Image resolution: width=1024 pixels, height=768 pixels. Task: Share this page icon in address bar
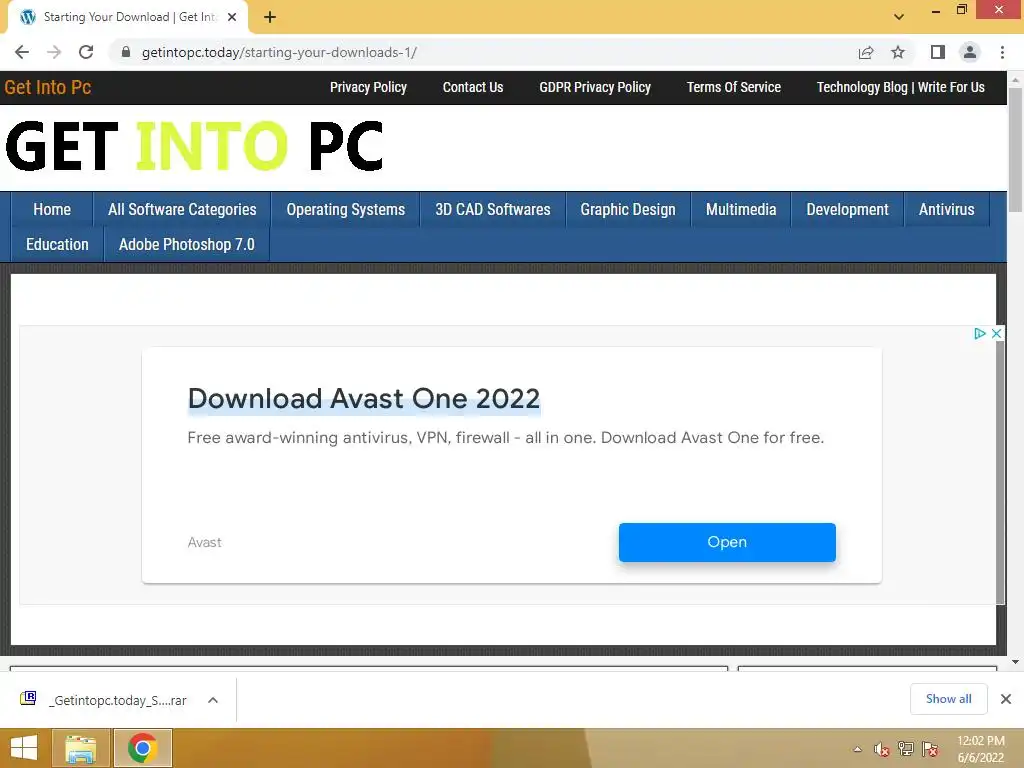[866, 52]
